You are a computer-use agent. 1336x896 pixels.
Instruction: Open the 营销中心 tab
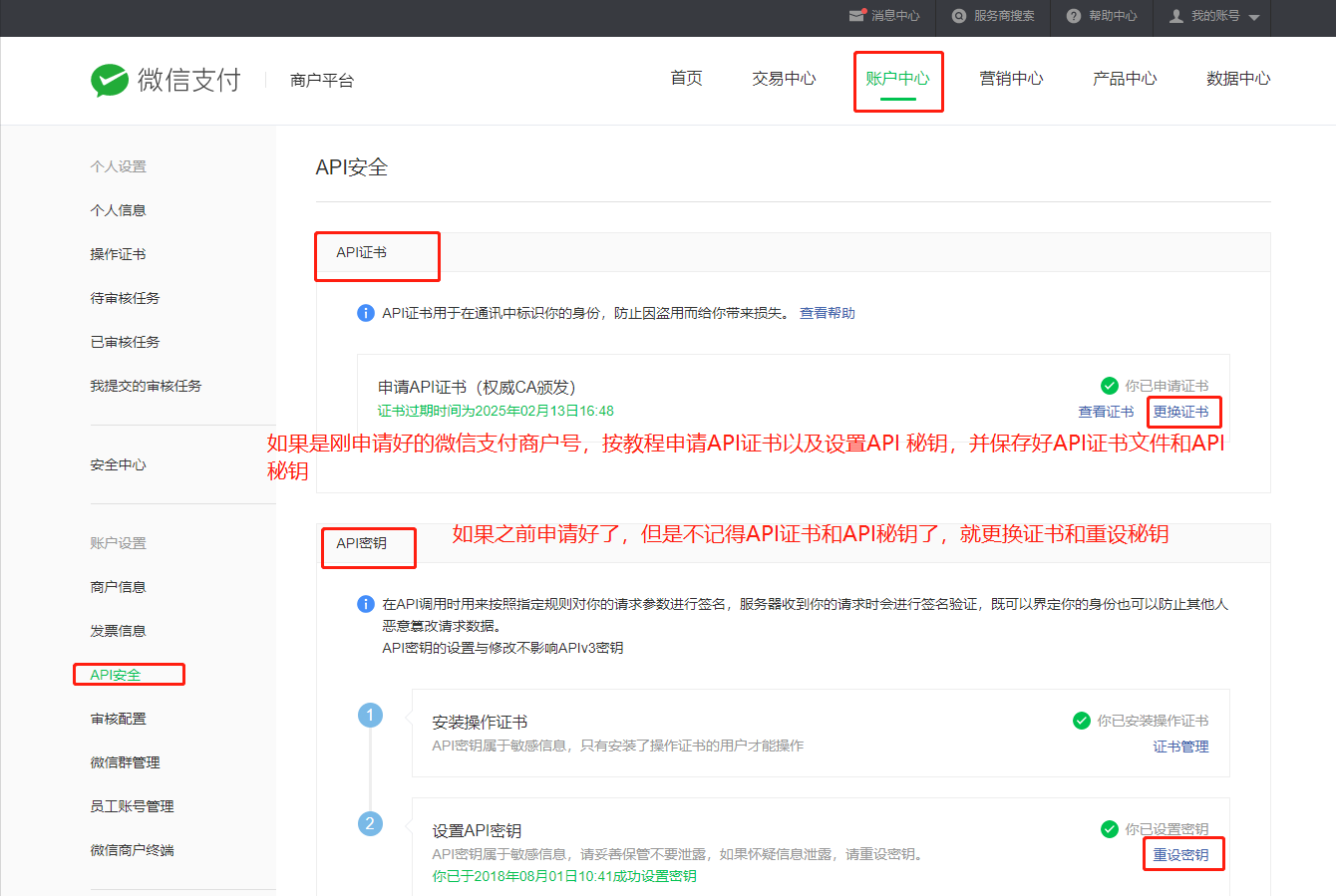click(1011, 79)
